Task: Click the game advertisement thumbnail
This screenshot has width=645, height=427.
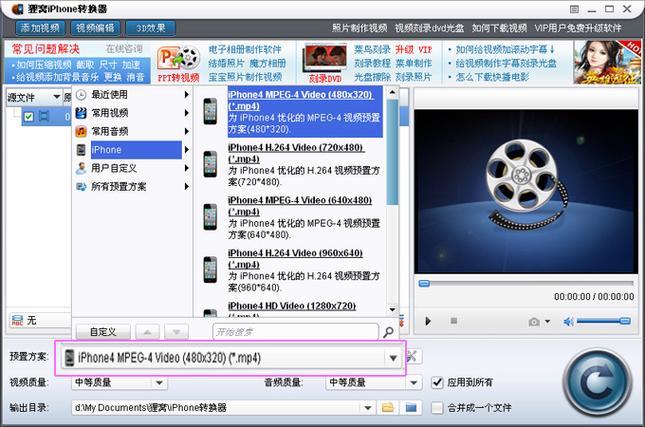Action: 607,62
